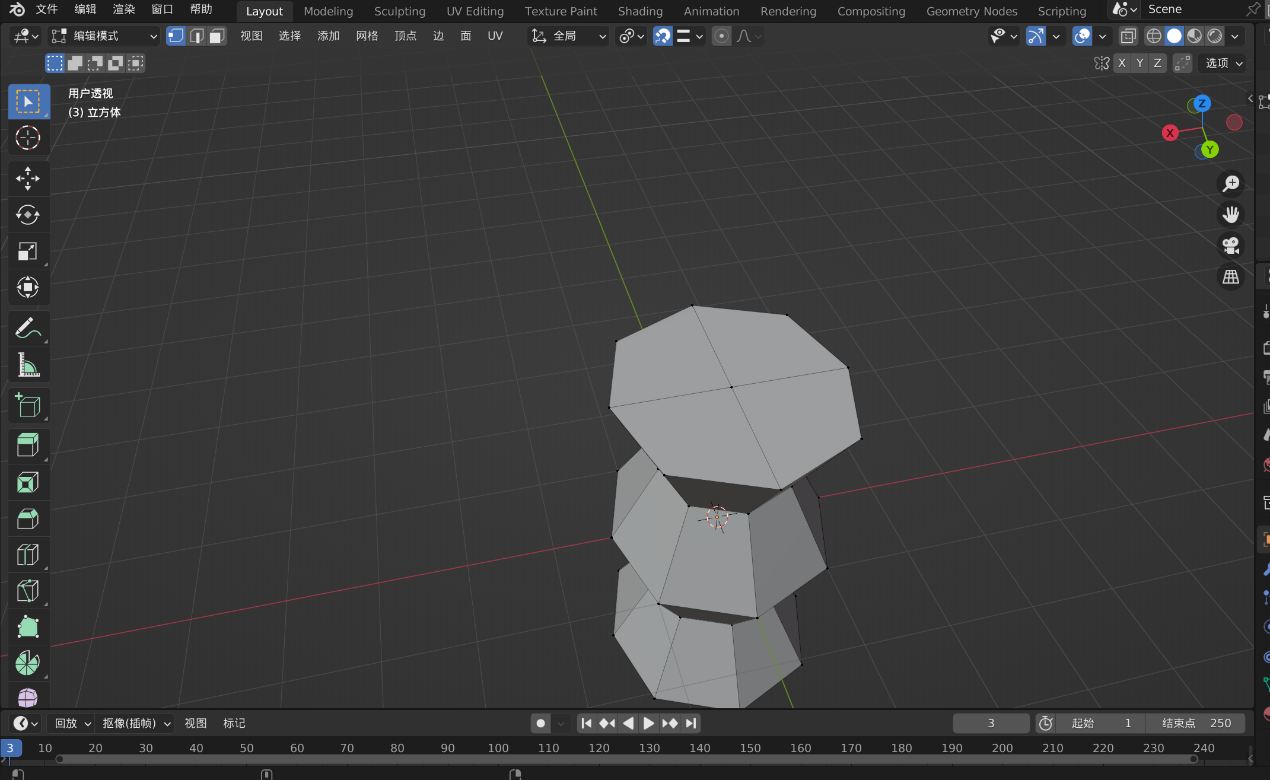The height and width of the screenshot is (780, 1270).
Task: Open the 编辑模式 mode dropdown
Action: pyautogui.click(x=105, y=36)
